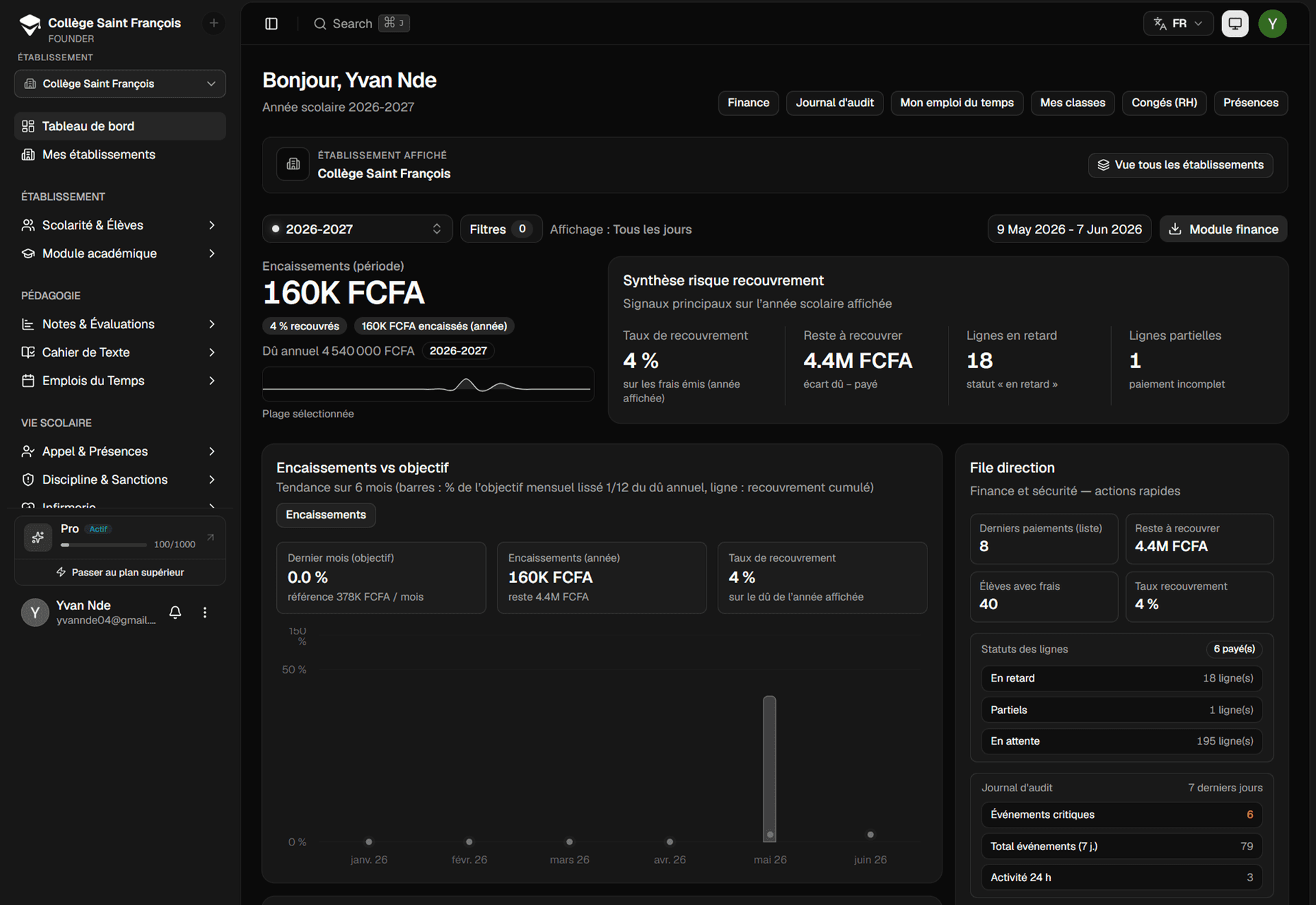Click the plus icon beside Collège Saint François
Viewport: 1316px width, 905px height.
click(x=214, y=23)
